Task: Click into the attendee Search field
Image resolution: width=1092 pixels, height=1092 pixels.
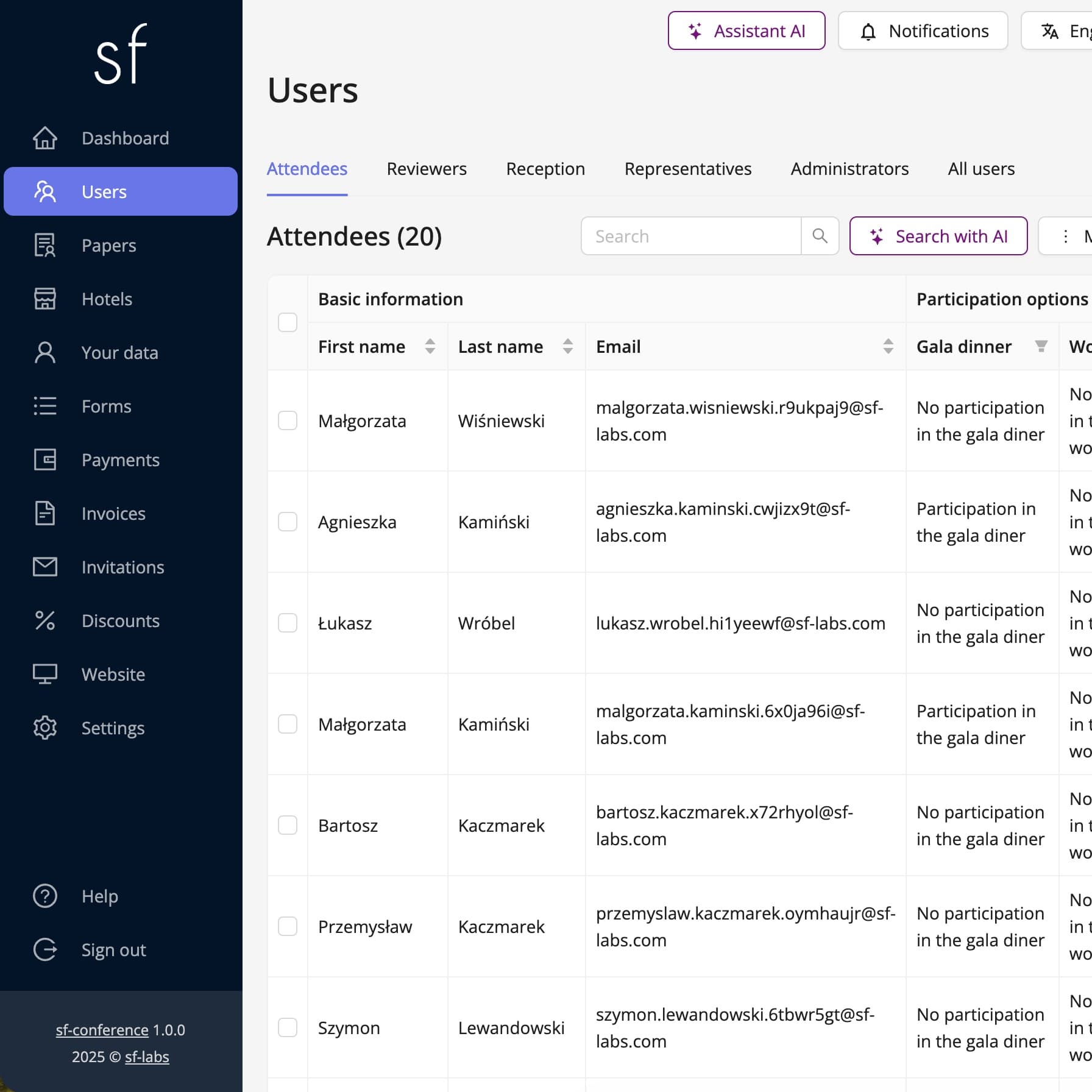Action: point(691,236)
